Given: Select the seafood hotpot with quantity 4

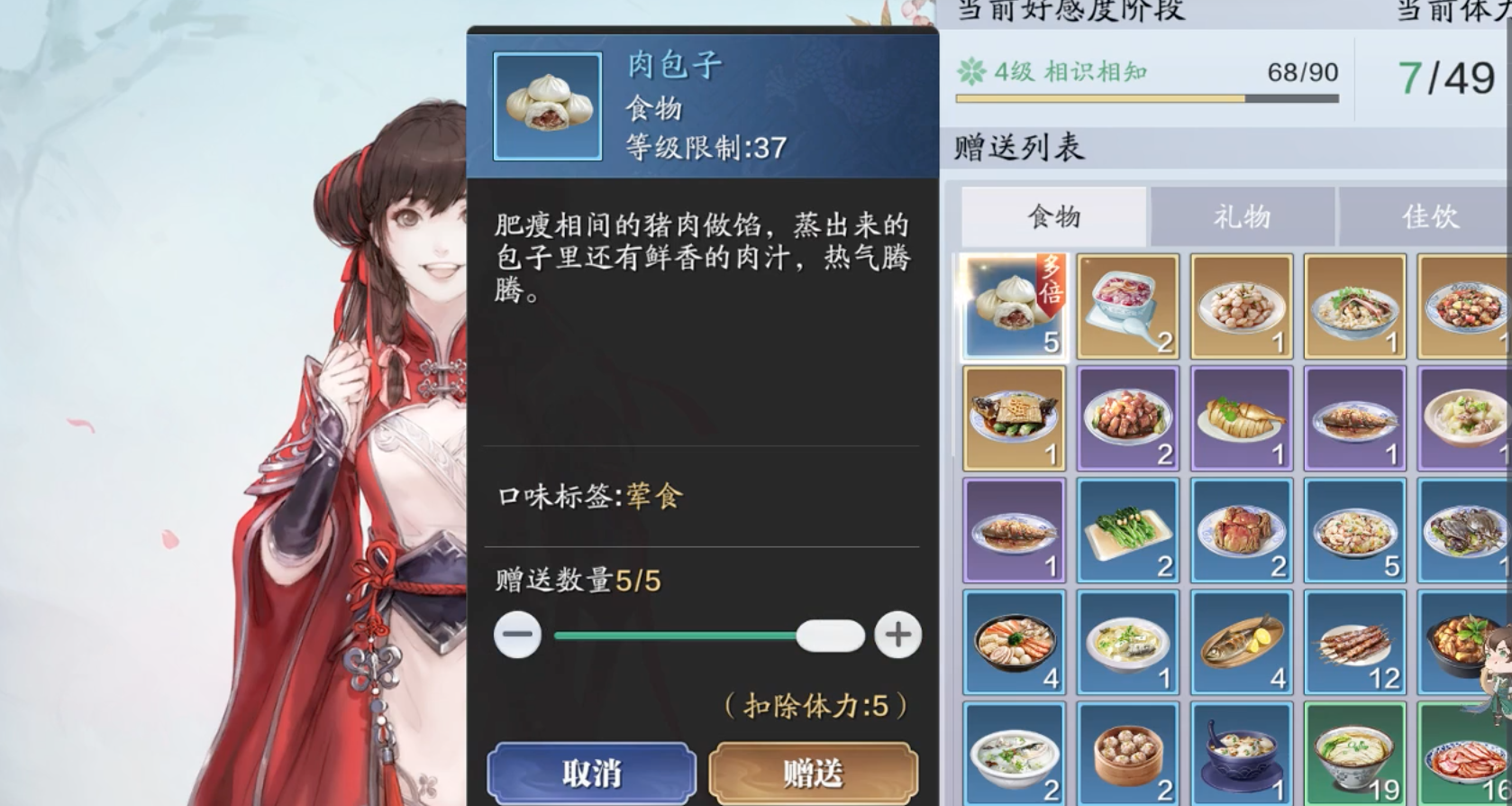Looking at the screenshot, I should tap(1014, 642).
